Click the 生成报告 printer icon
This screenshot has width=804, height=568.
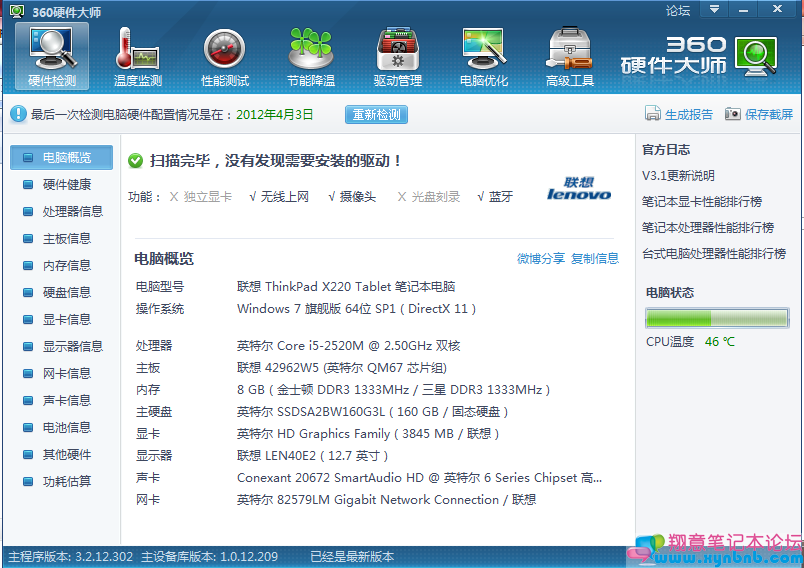click(652, 114)
